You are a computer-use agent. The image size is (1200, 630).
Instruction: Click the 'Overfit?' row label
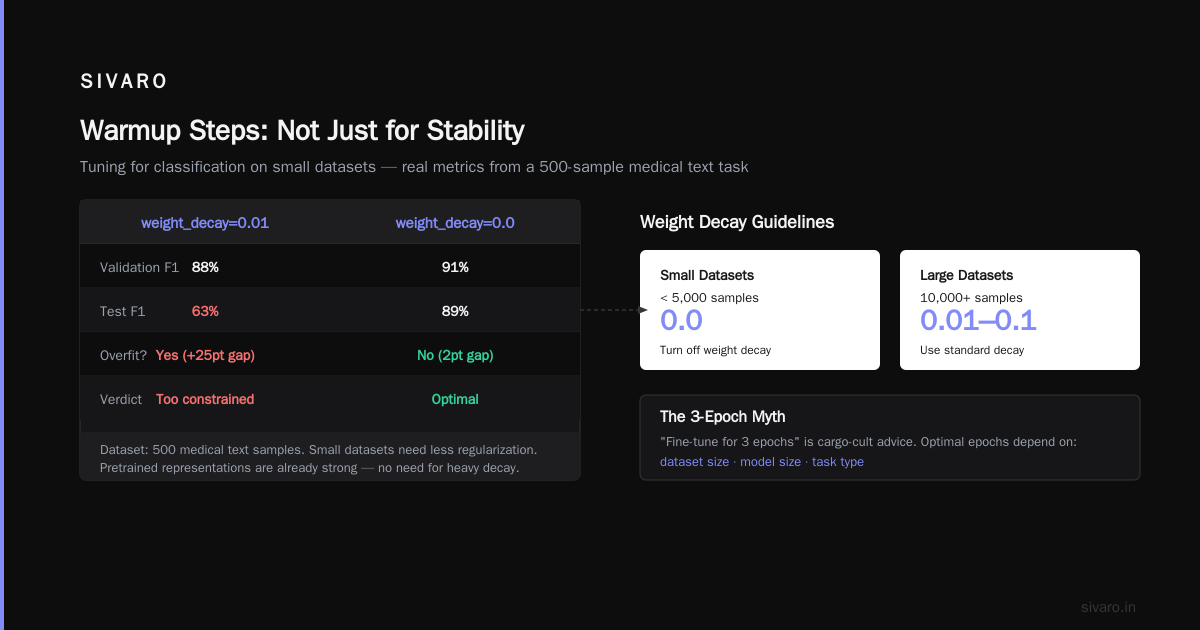tap(124, 355)
